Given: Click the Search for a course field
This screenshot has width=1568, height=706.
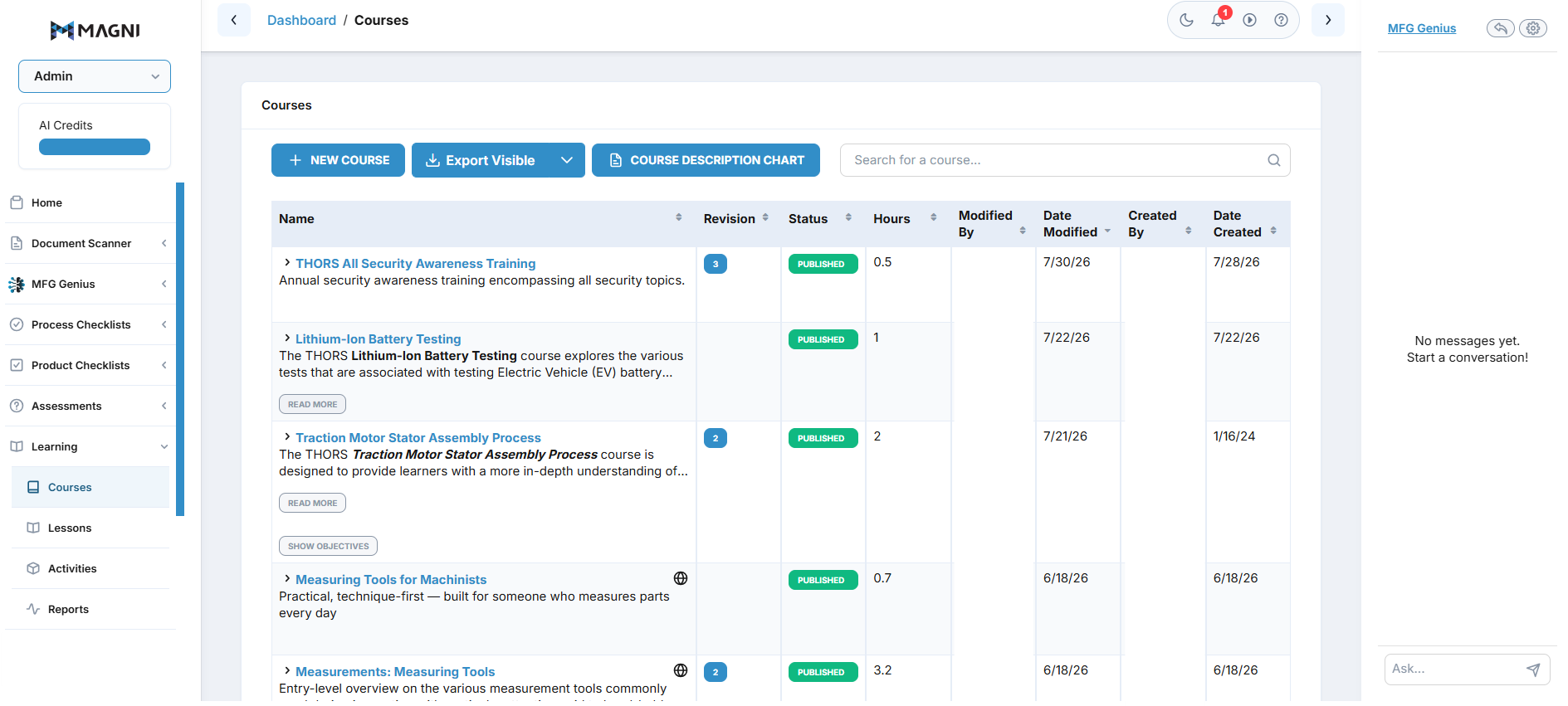Looking at the screenshot, I should 1065,160.
